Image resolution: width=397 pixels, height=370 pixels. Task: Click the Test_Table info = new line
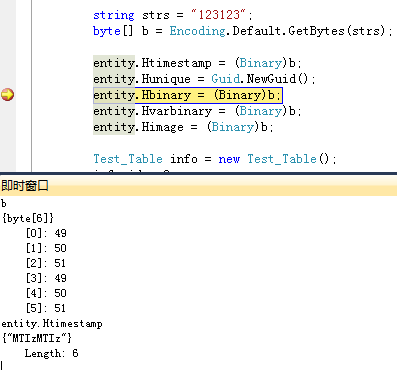[x=215, y=159]
